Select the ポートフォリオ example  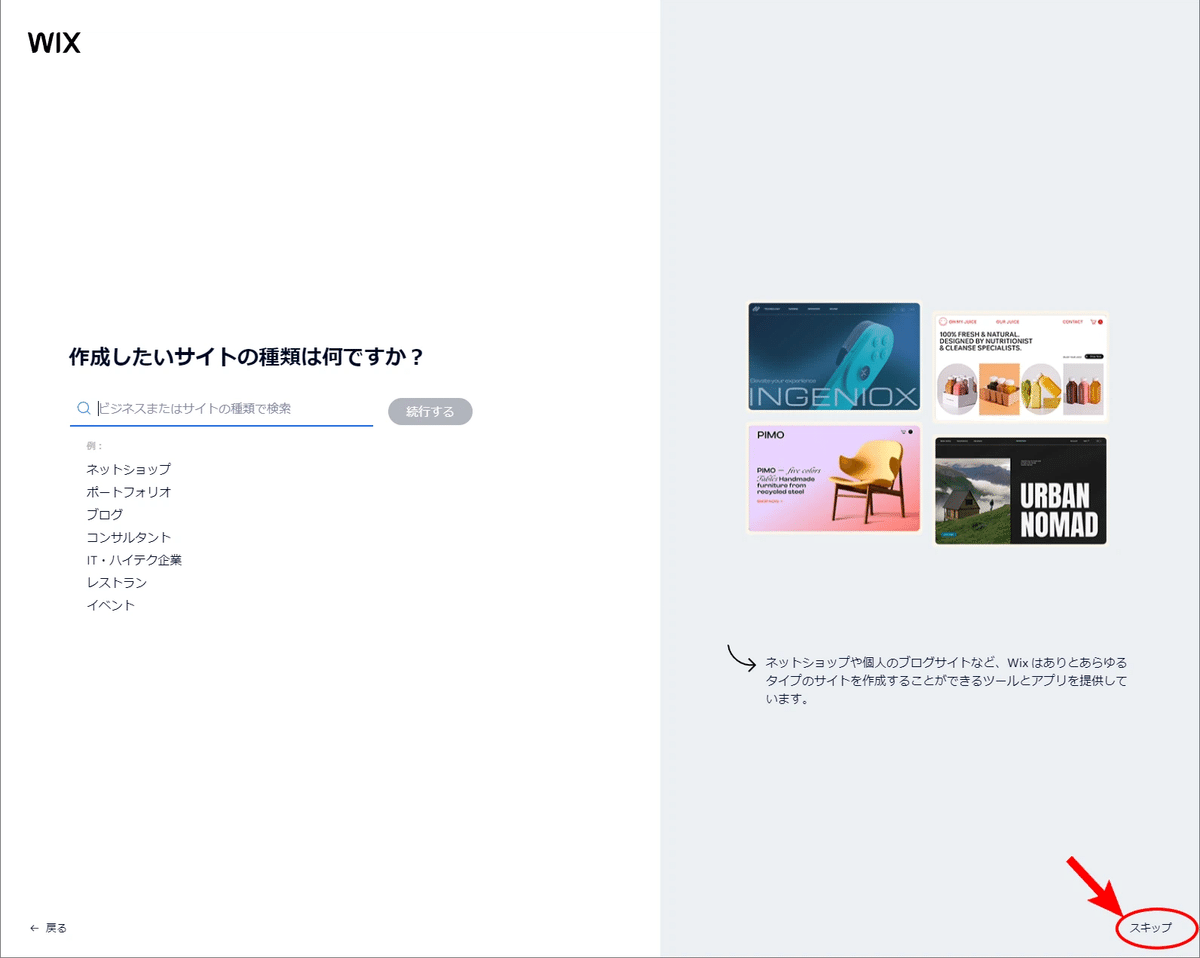(129, 492)
